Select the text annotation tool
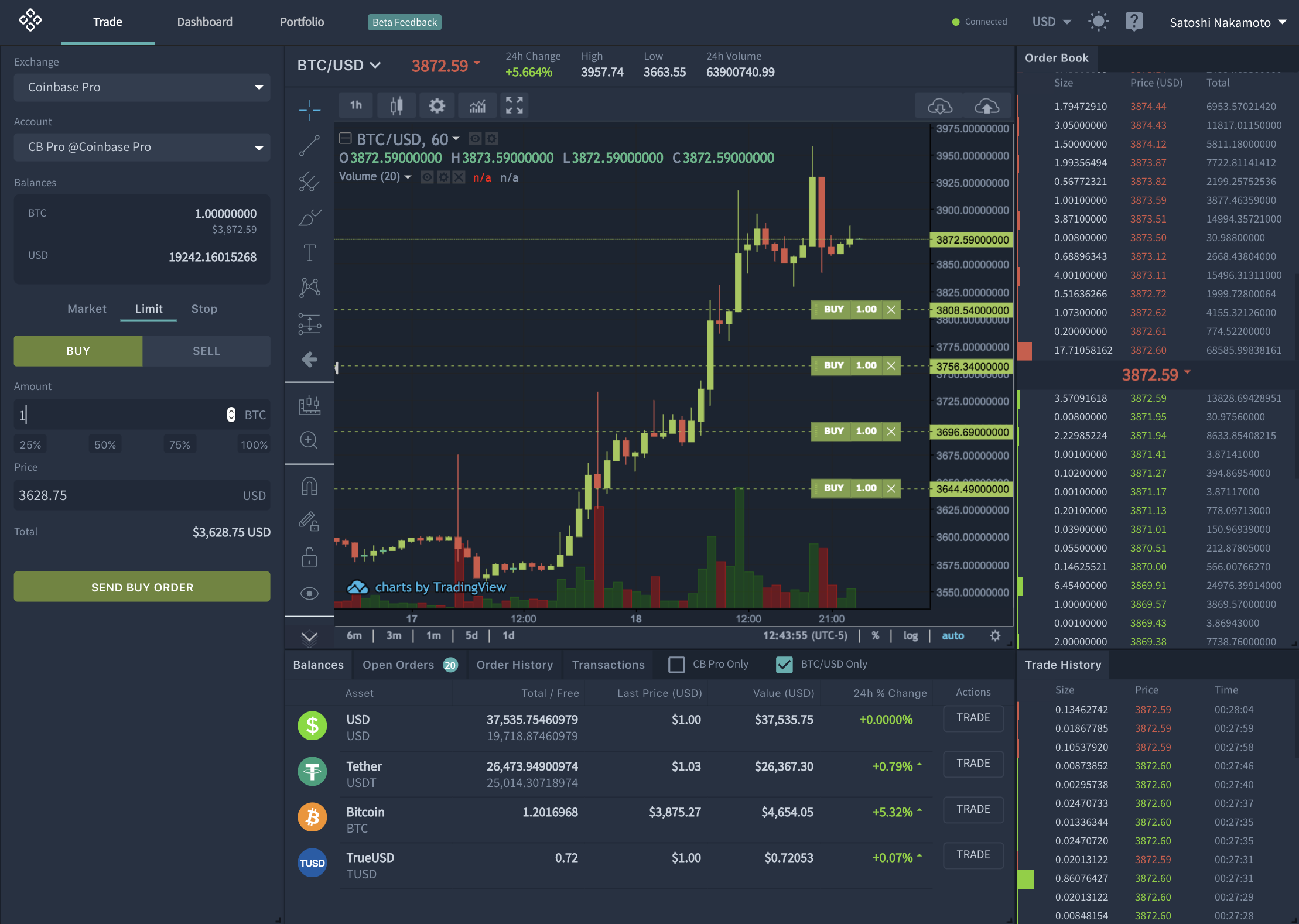The width and height of the screenshot is (1299, 924). 309,252
